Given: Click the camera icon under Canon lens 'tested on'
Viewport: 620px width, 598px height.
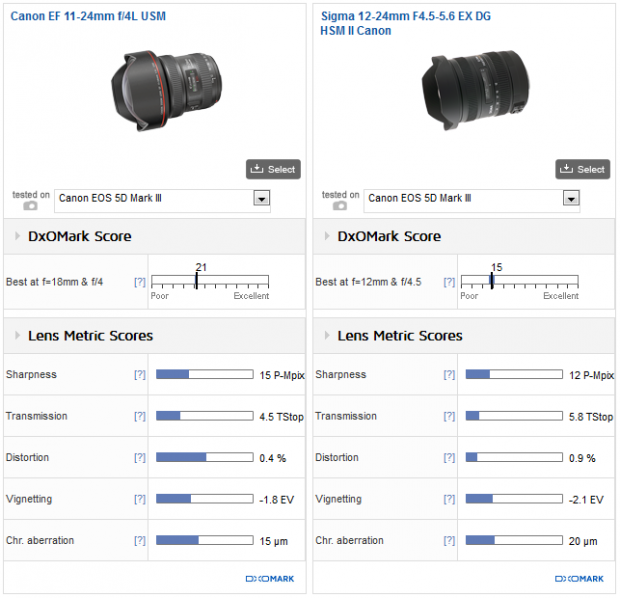Looking at the screenshot, I should [30, 206].
